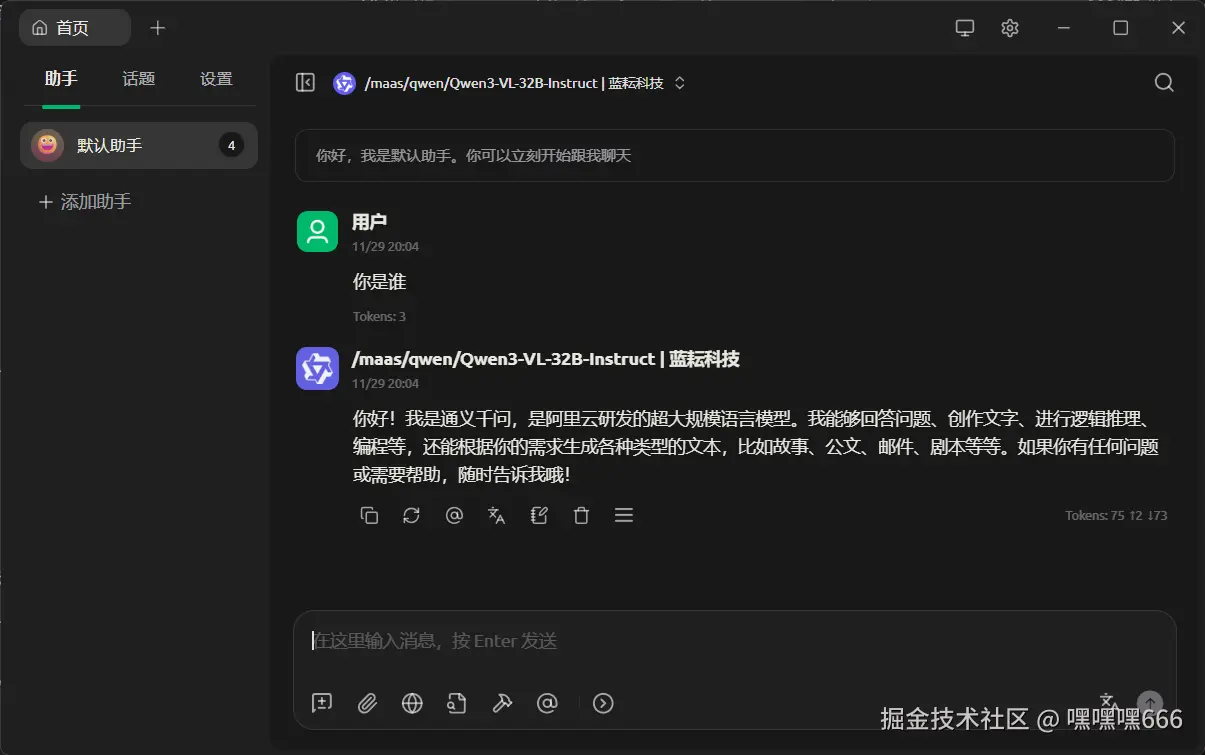Attach a file to the message
The width and height of the screenshot is (1205, 755).
coord(366,703)
